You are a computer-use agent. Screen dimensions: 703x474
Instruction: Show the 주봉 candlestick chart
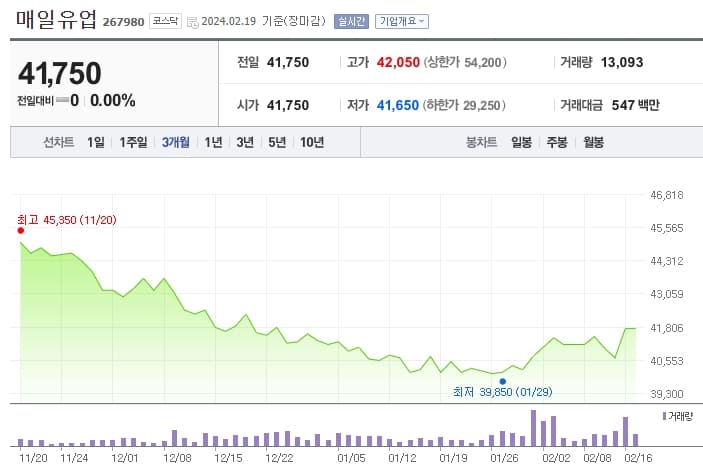(557, 142)
